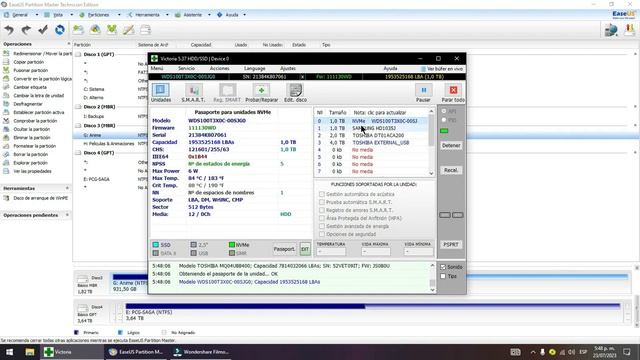Check Prueba automática S.M.A.R.T. option
This screenshot has height=360, width=640.
[322, 202]
